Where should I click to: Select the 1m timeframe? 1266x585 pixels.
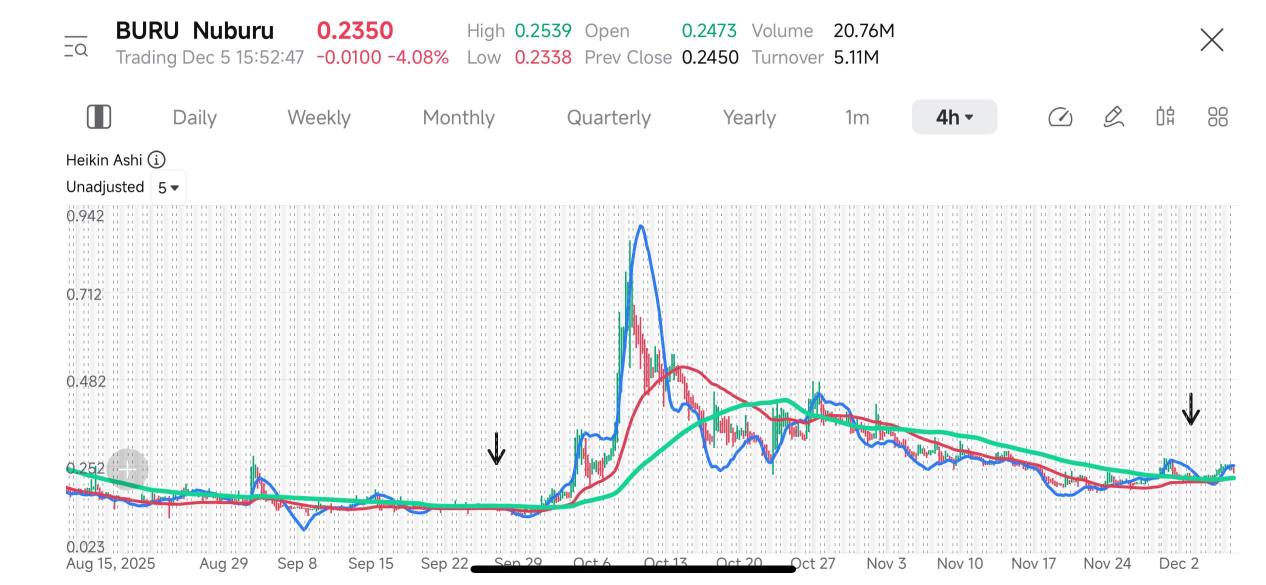tap(857, 117)
